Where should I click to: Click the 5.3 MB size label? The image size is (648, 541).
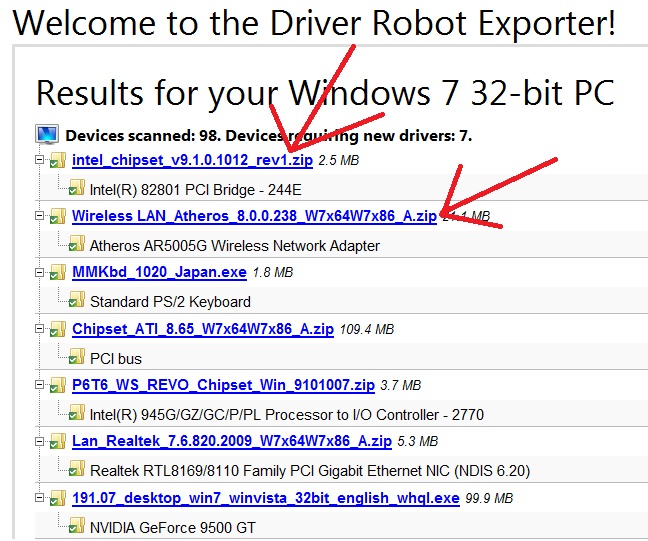coord(417,442)
